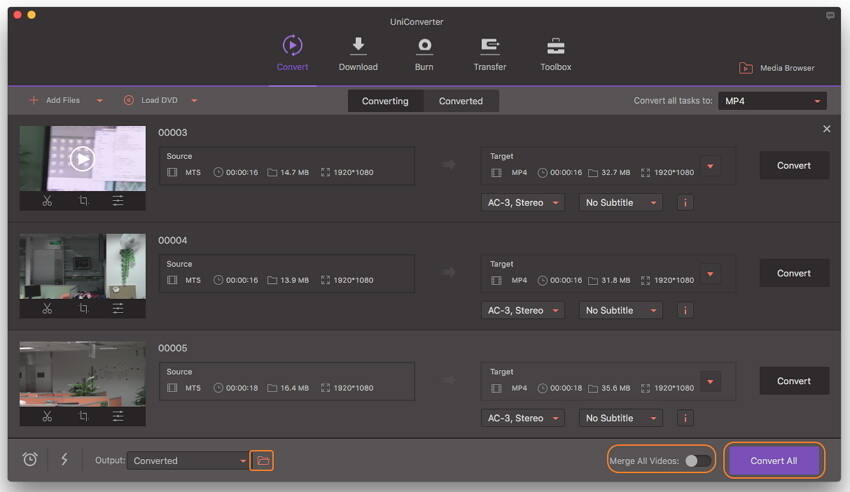Open the Transfer section
This screenshot has width=850, height=492.
pyautogui.click(x=490, y=53)
